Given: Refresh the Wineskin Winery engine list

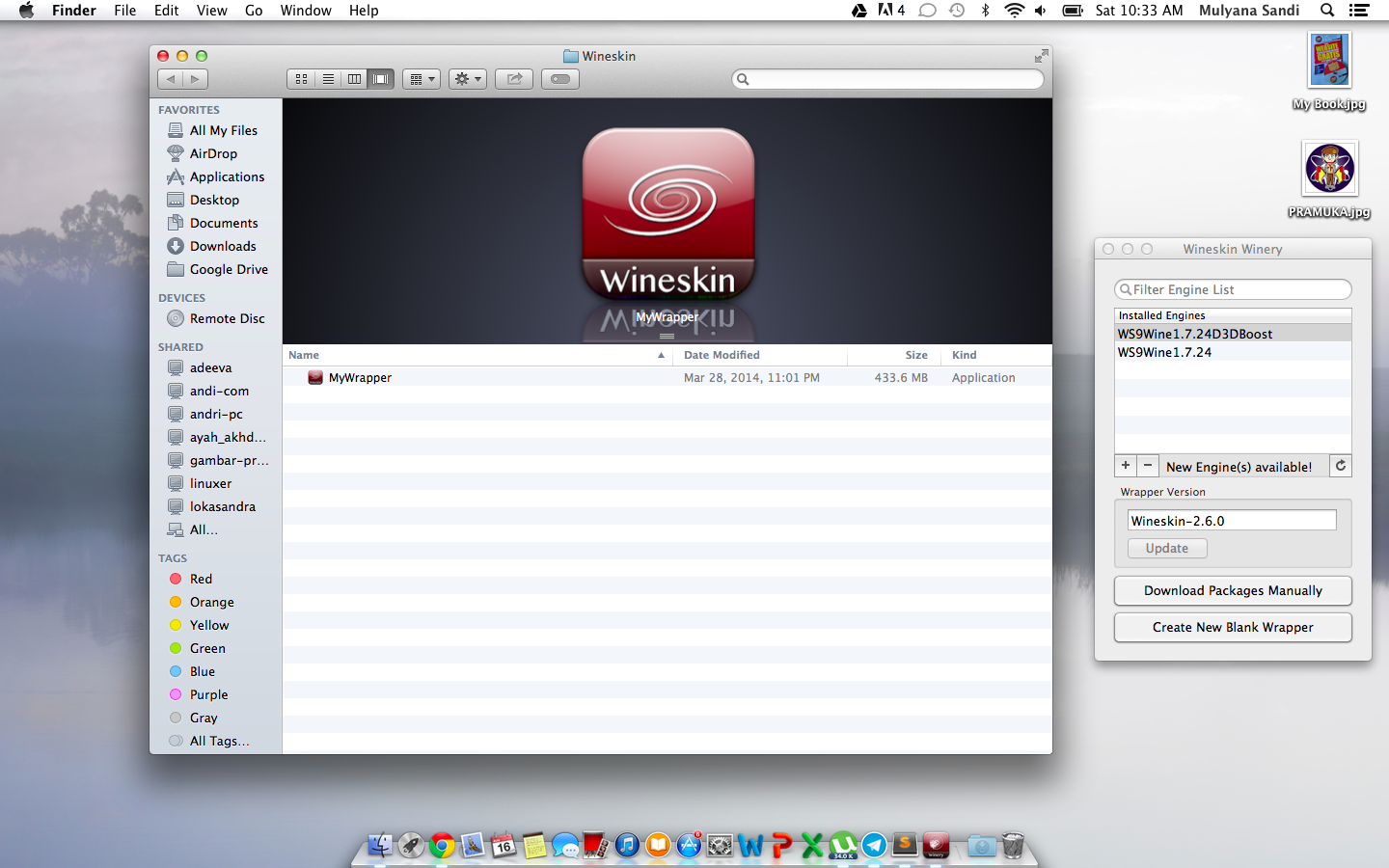Looking at the screenshot, I should tap(1341, 466).
